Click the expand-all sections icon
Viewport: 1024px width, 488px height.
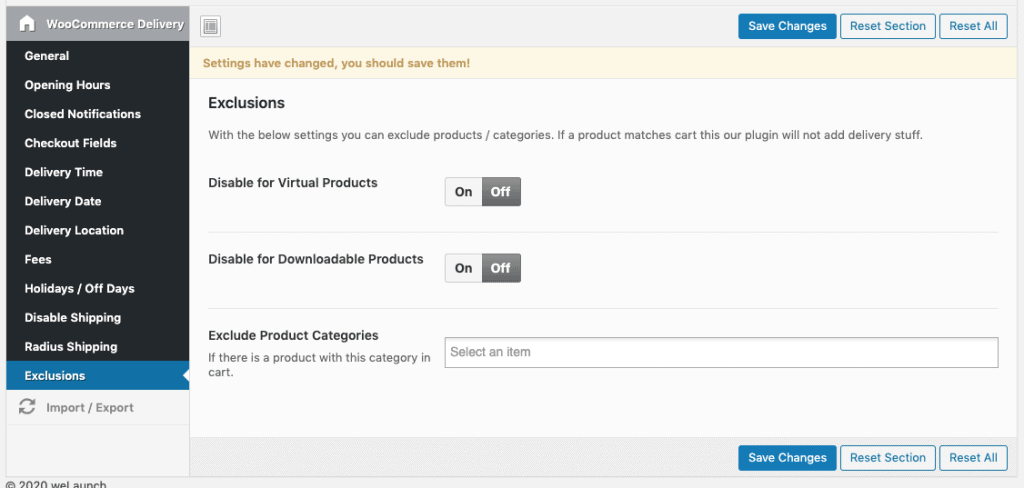click(211, 27)
